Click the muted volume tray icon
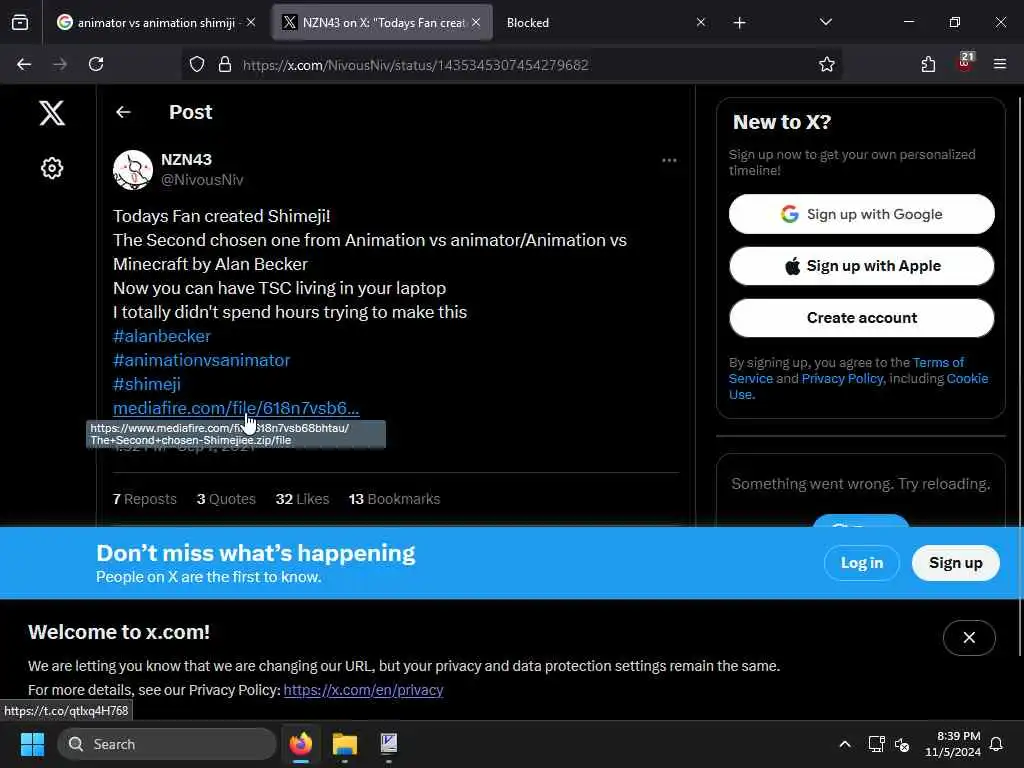This screenshot has width=1024, height=768. (x=902, y=744)
